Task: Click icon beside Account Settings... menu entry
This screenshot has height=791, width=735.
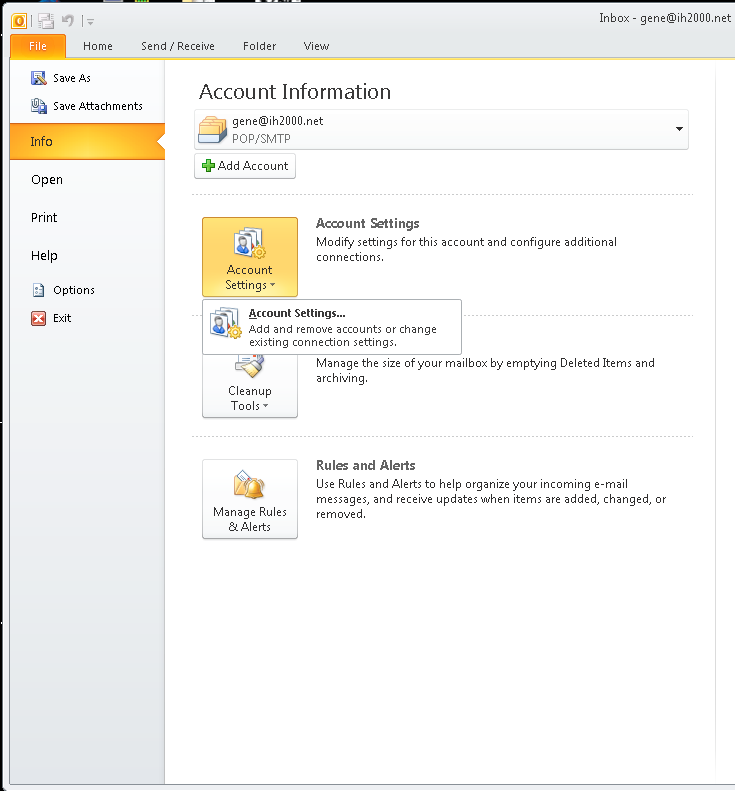Action: [225, 323]
